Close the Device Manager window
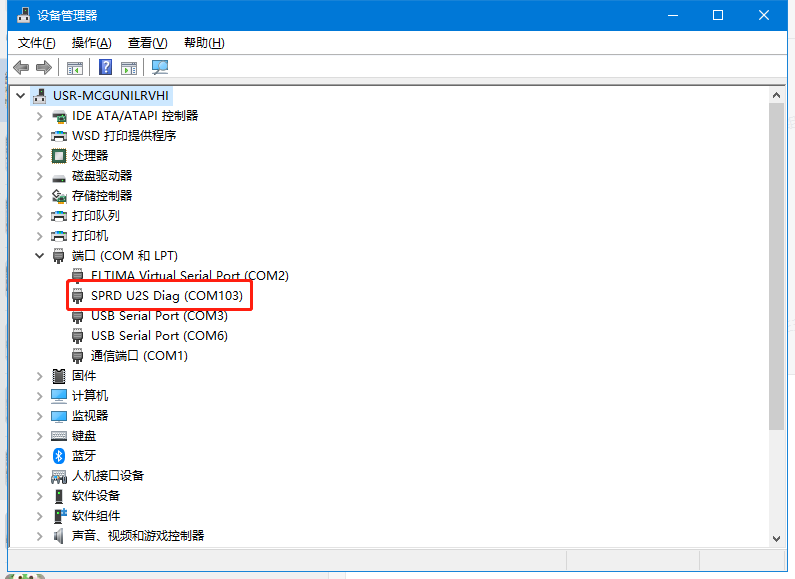 pos(764,15)
